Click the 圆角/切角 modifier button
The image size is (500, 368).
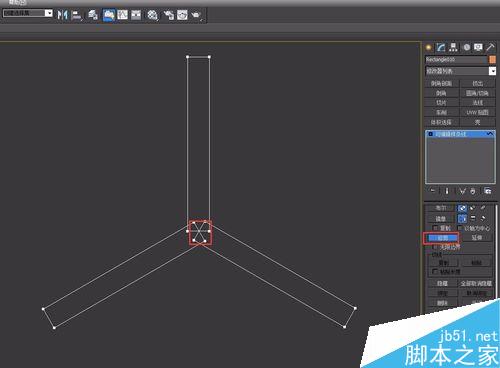[478, 93]
